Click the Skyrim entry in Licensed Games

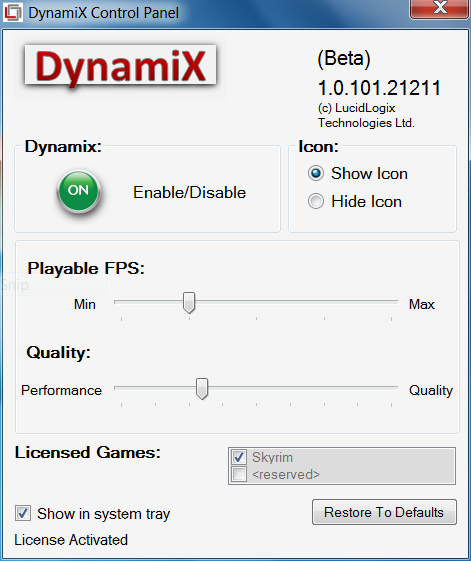click(272, 457)
